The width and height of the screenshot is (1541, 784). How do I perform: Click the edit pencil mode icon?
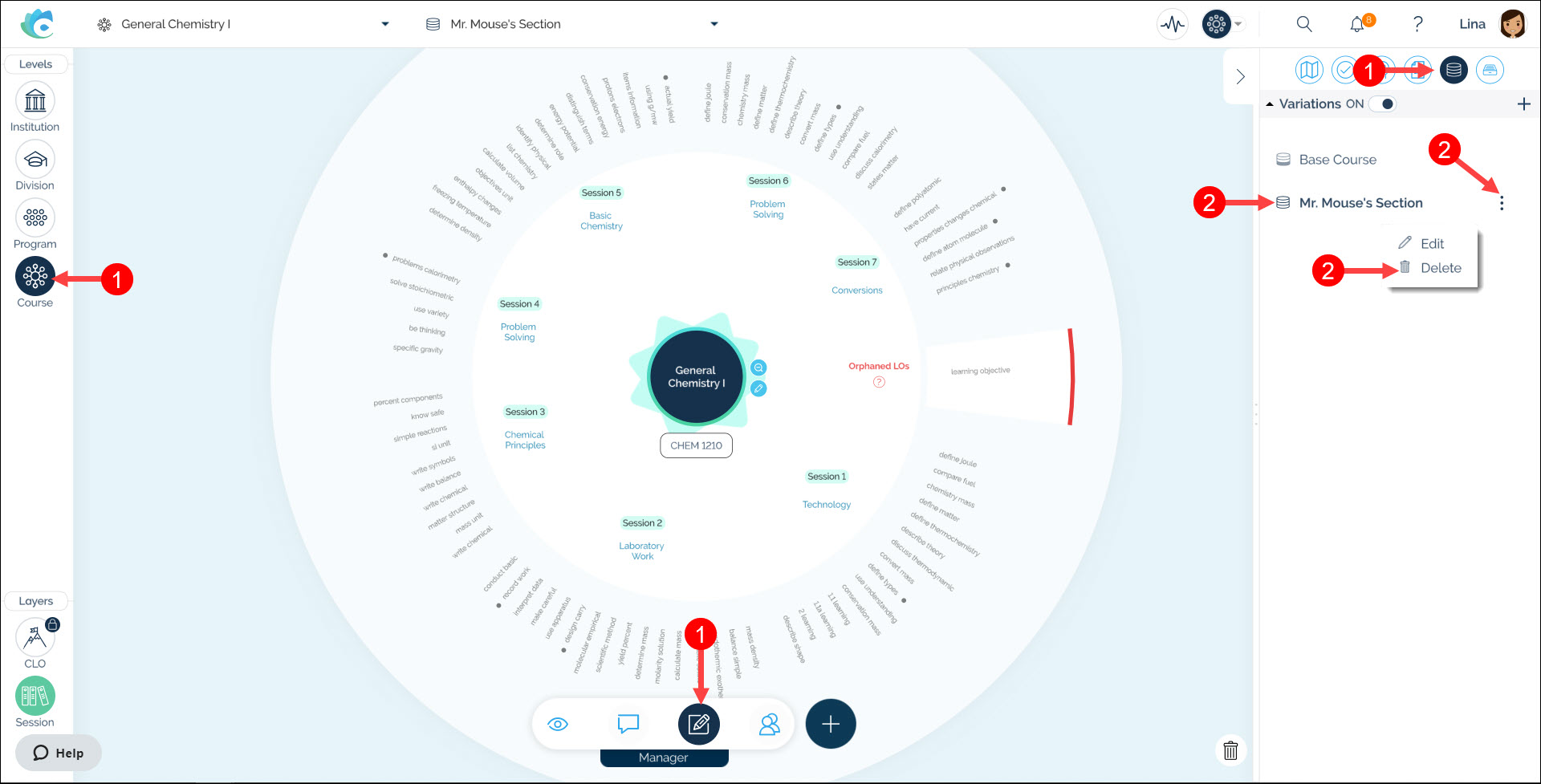[x=698, y=725]
